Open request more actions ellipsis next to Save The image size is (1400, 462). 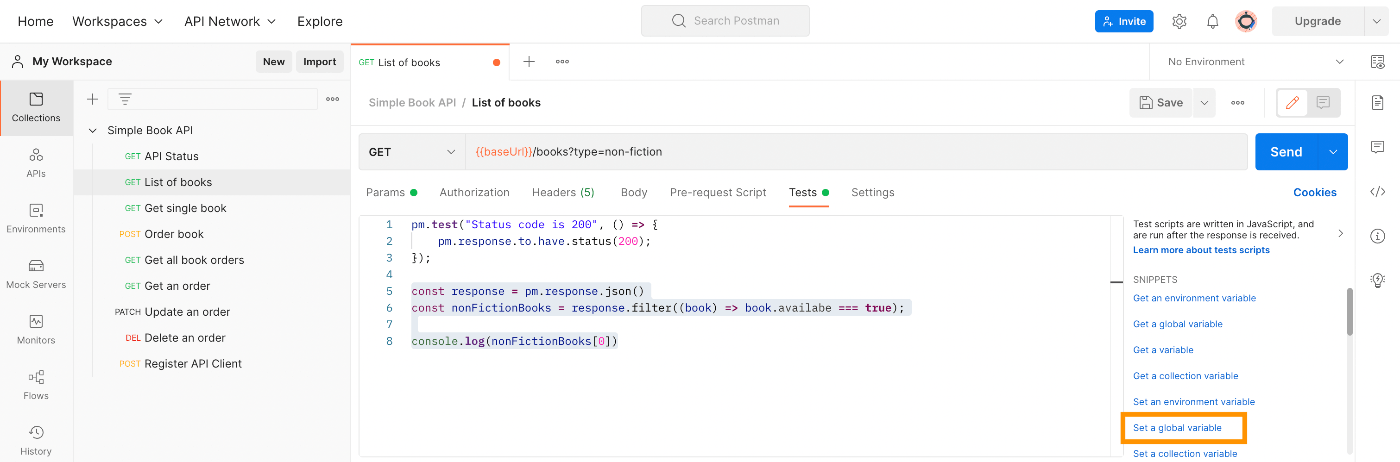pos(1238,102)
